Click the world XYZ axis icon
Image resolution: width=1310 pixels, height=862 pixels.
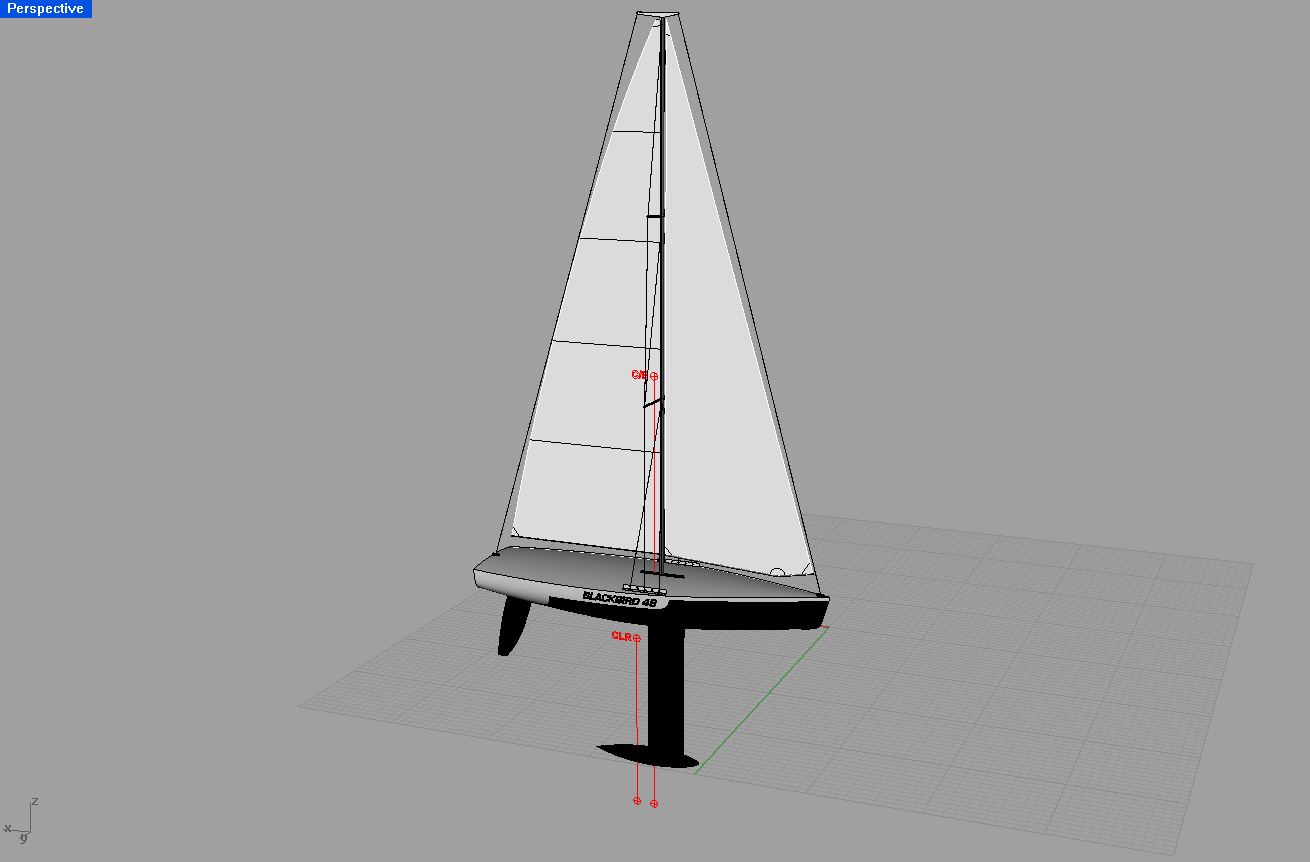point(22,820)
